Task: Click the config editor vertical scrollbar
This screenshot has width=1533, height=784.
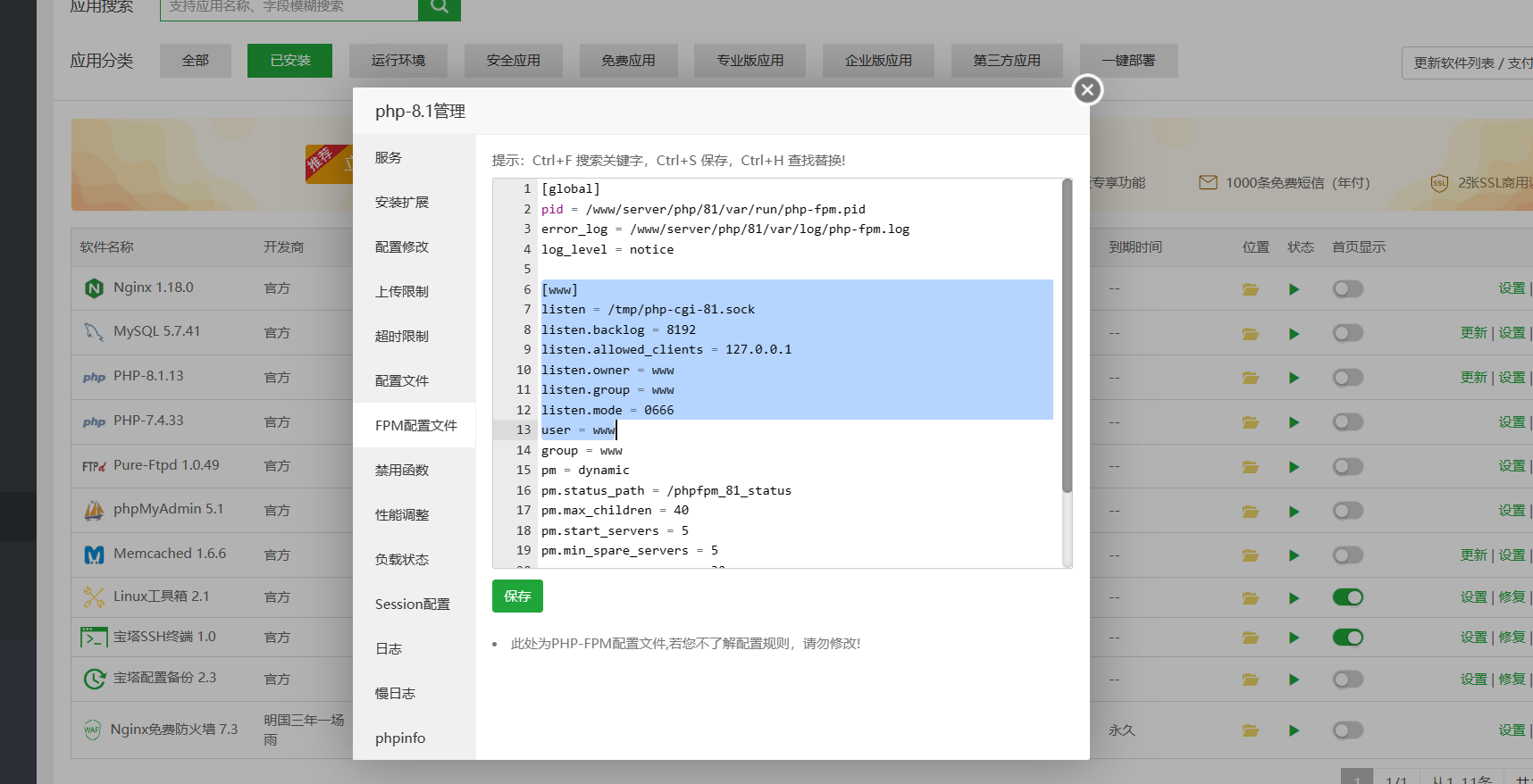Action: pos(1067,336)
